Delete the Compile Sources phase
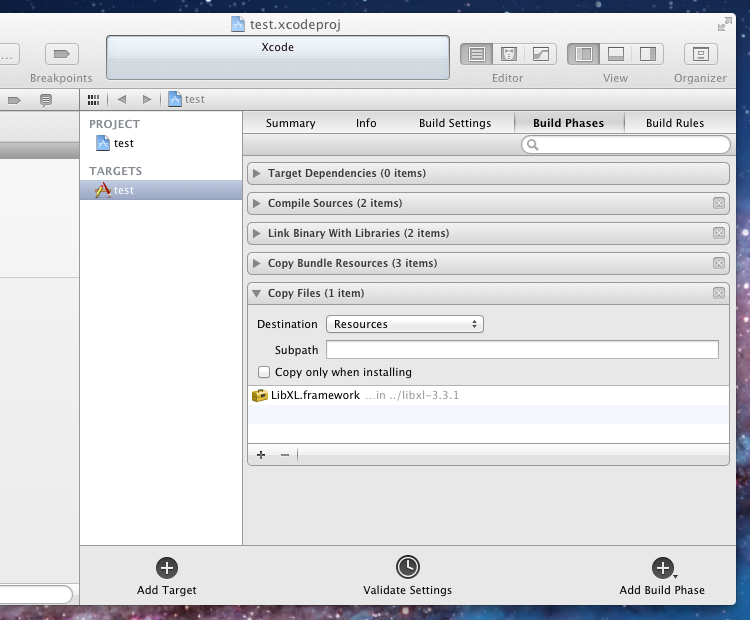Screen dimensions: 750x620 click(718, 203)
